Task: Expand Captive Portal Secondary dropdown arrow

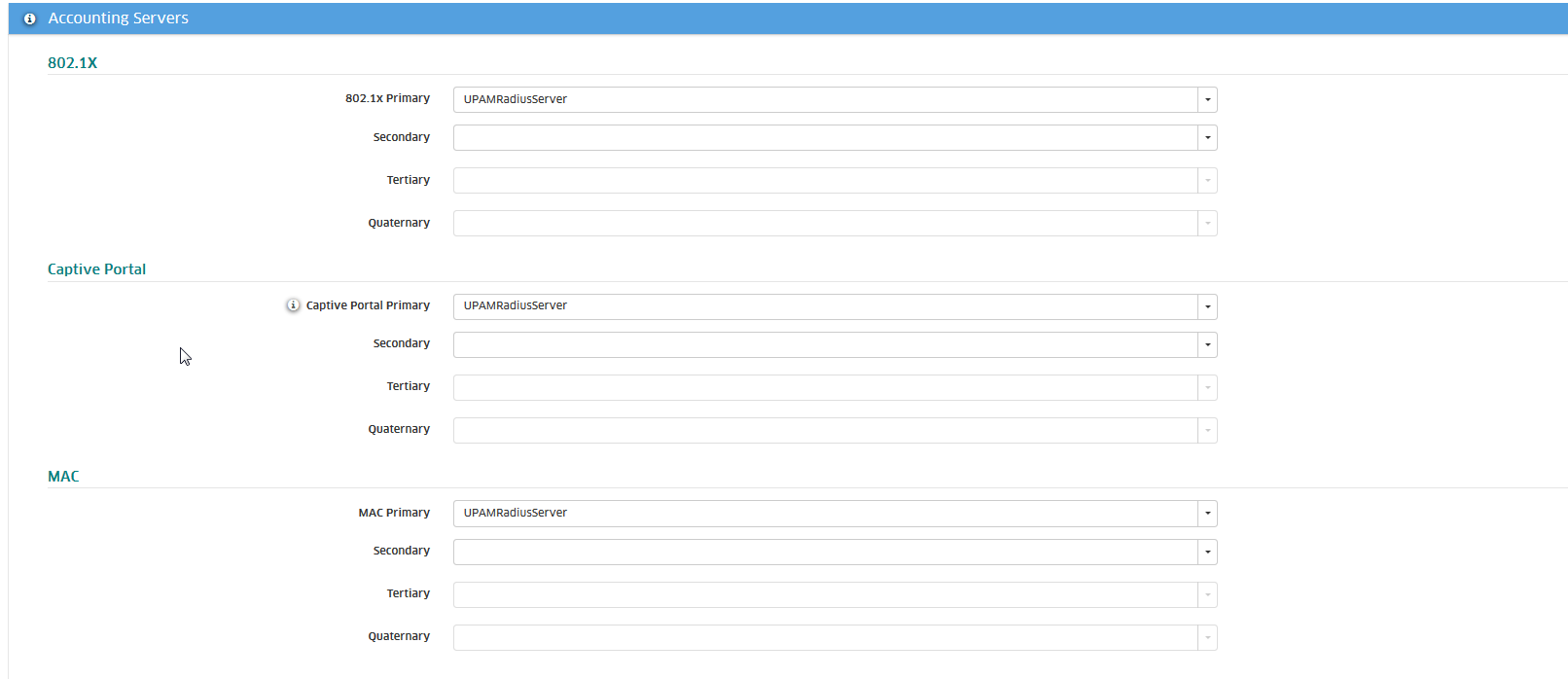Action: (1207, 344)
